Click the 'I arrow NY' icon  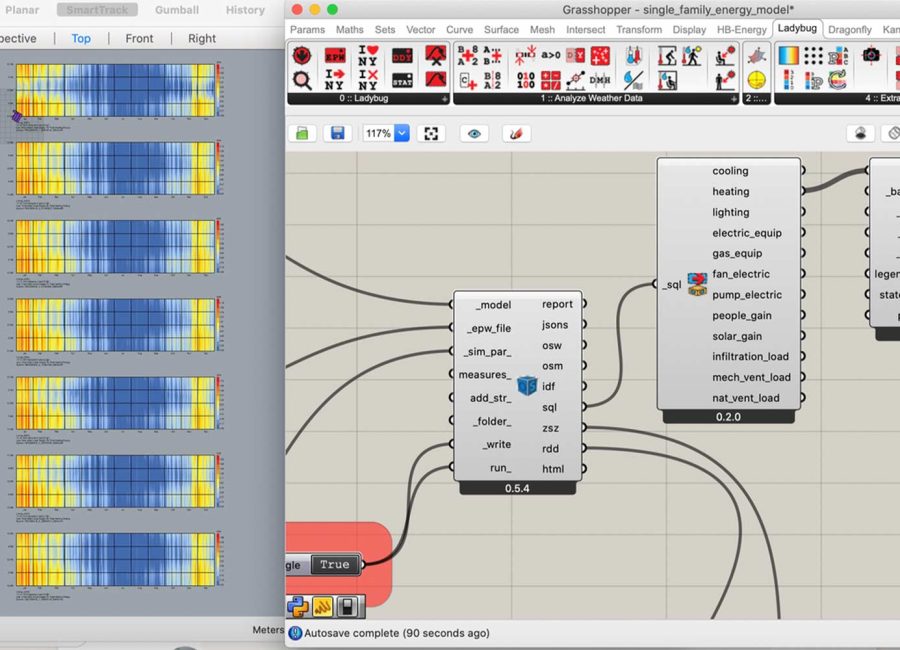tap(335, 80)
